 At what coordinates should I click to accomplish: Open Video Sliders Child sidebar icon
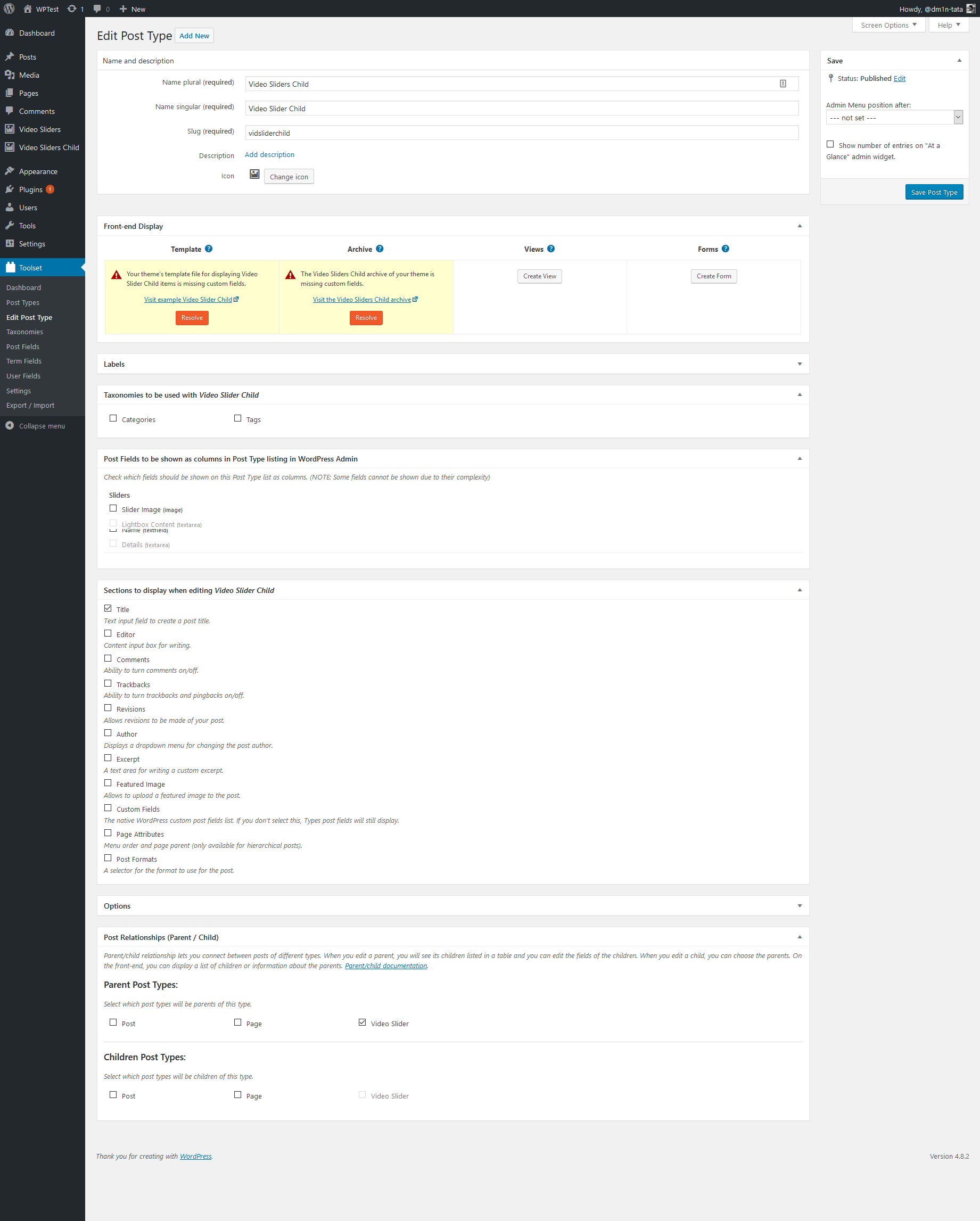point(10,147)
